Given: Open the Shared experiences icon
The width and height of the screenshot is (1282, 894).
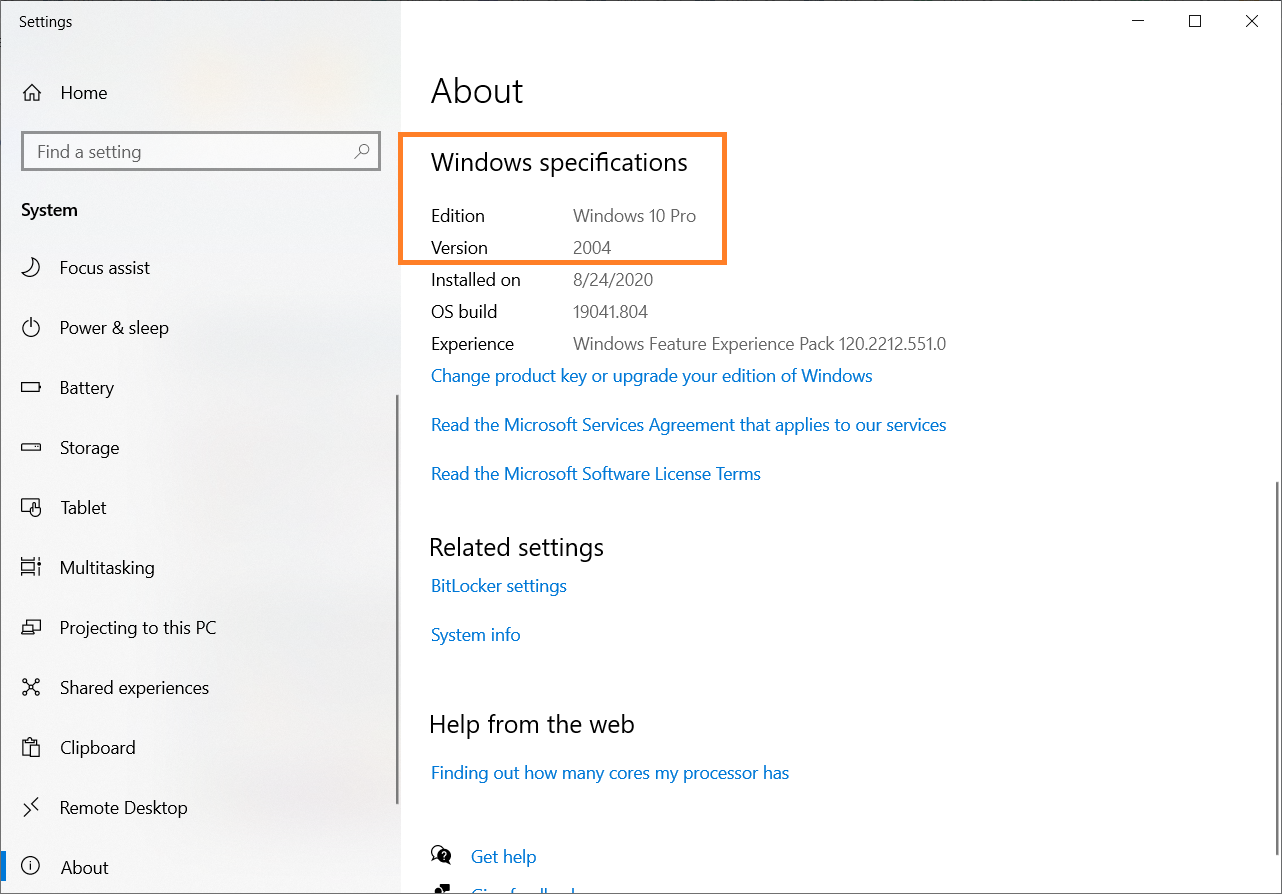Looking at the screenshot, I should point(32,688).
